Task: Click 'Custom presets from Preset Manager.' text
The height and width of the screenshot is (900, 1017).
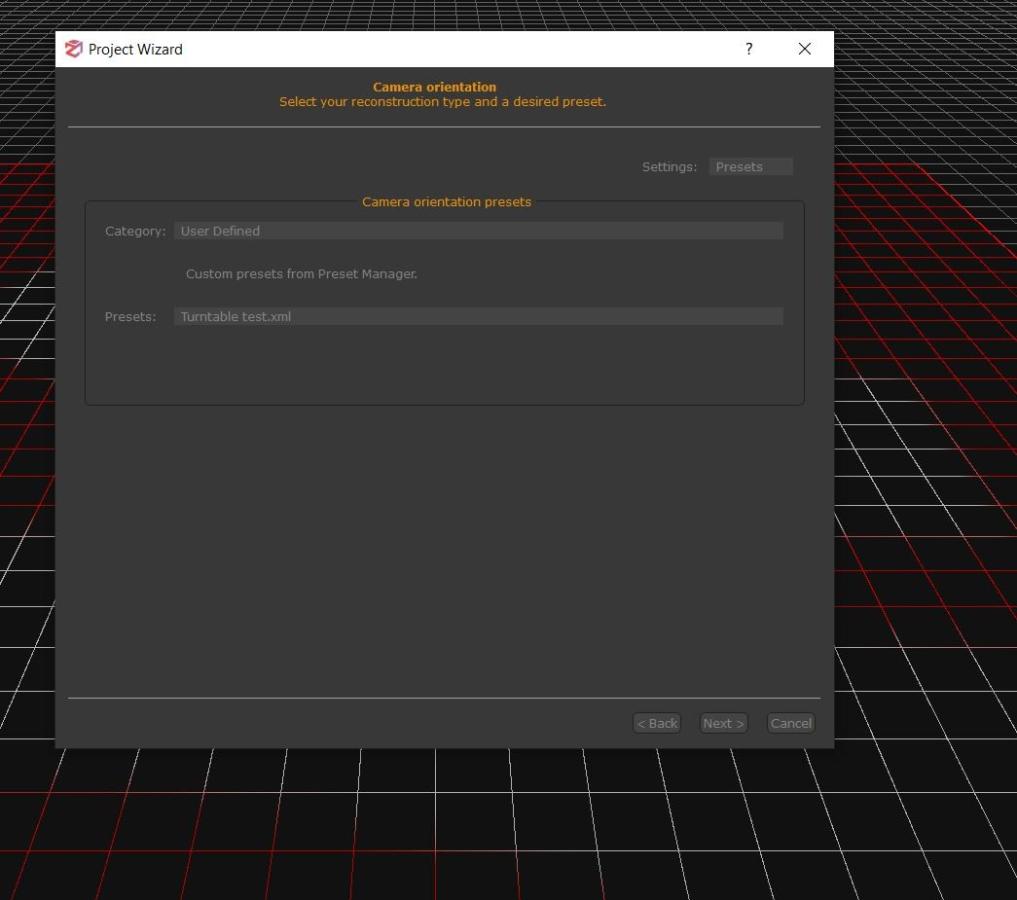Action: 301,274
